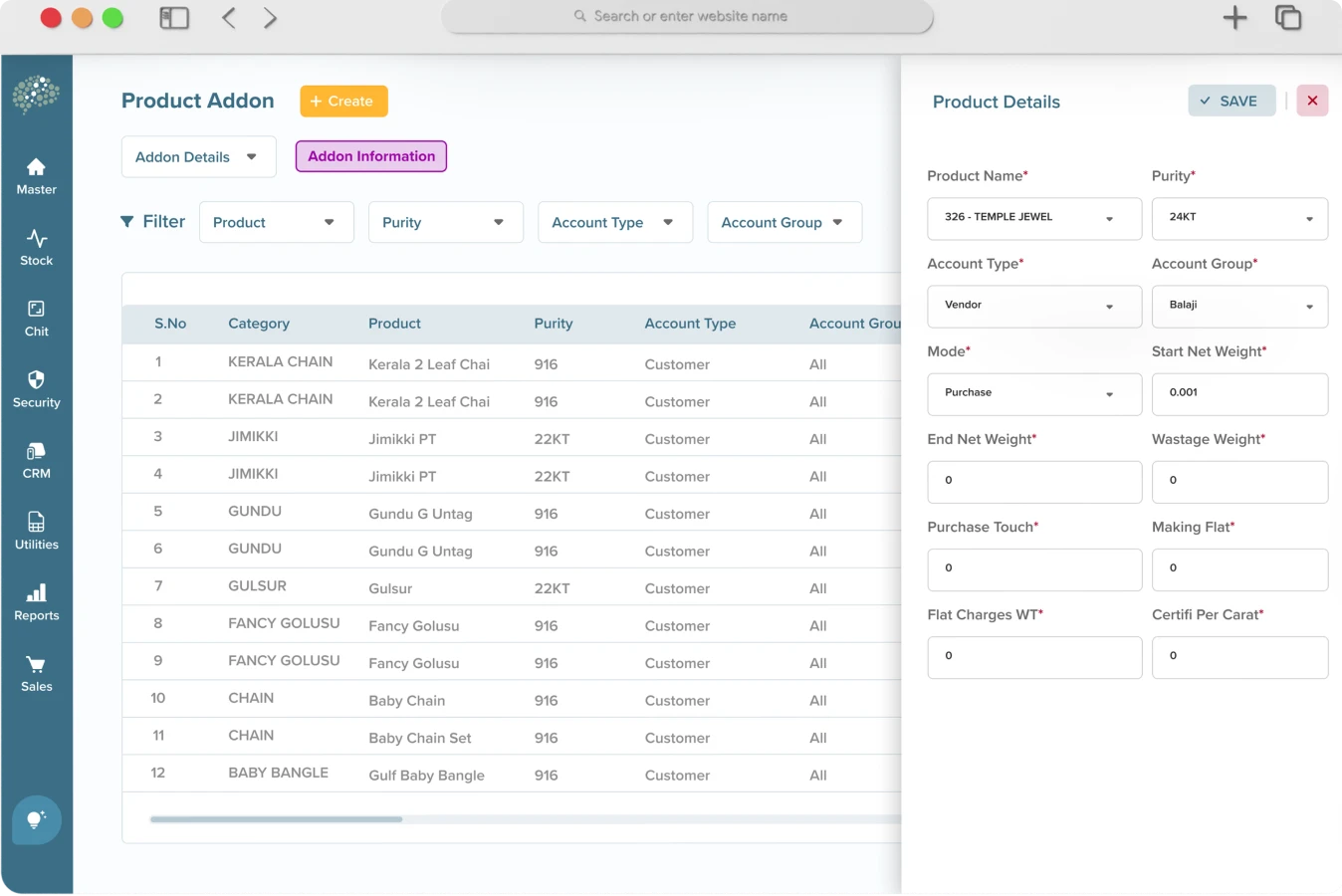Click the Product Addon page heading

[197, 101]
